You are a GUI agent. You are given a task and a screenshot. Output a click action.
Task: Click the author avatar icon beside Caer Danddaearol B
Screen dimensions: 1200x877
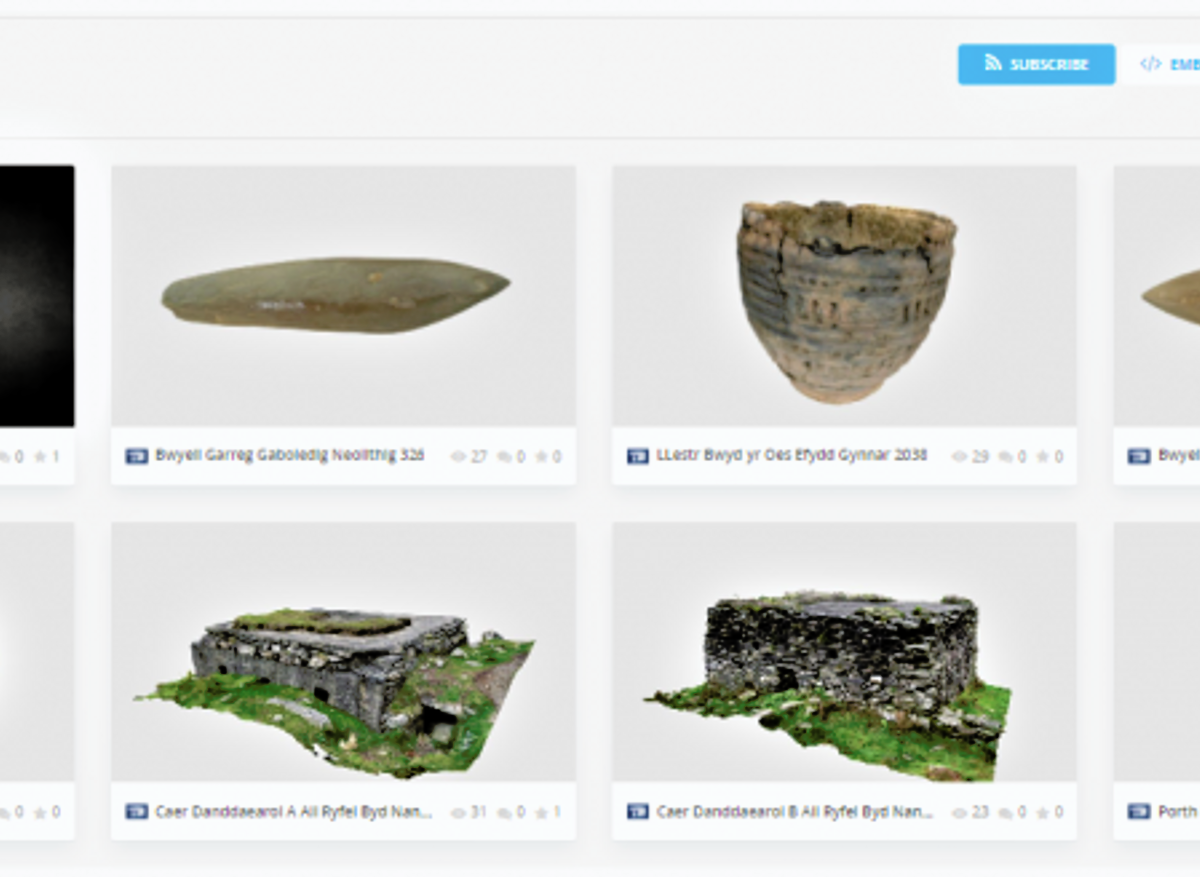pyautogui.click(x=638, y=812)
